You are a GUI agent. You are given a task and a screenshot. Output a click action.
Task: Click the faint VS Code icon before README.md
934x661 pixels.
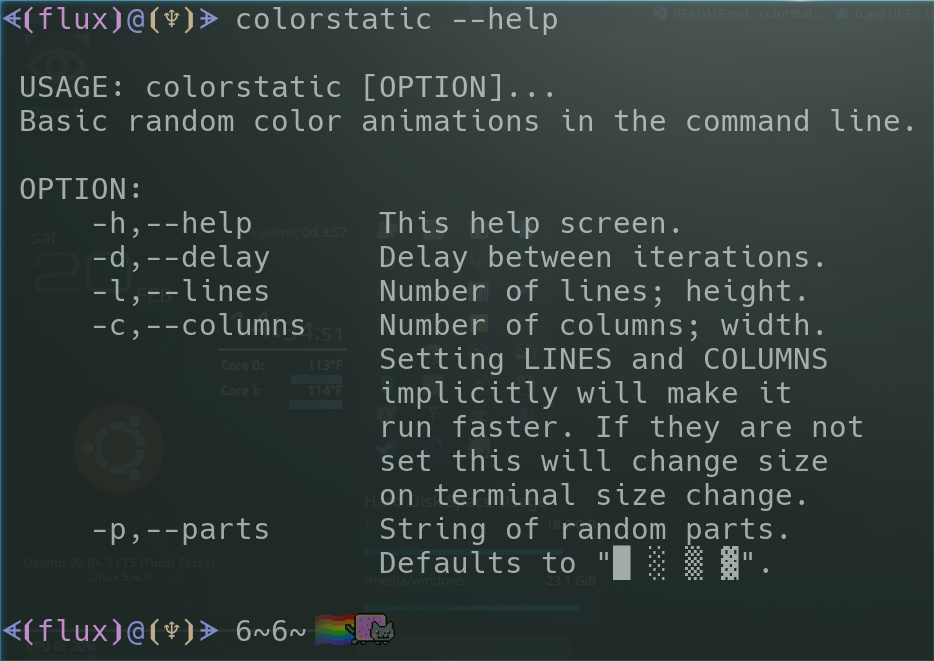(x=660, y=13)
